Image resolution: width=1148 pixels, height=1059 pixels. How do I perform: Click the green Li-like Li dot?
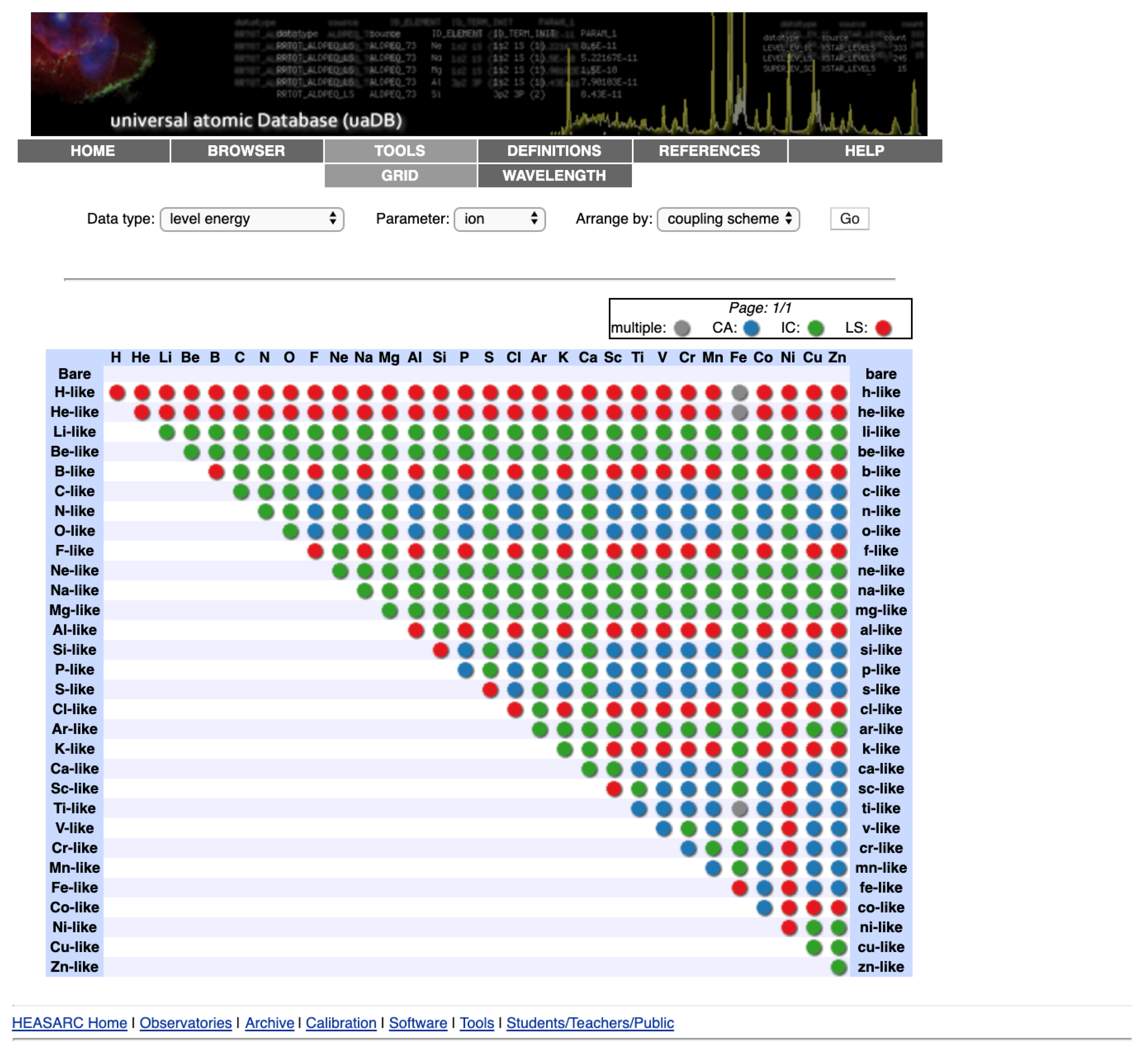(166, 432)
